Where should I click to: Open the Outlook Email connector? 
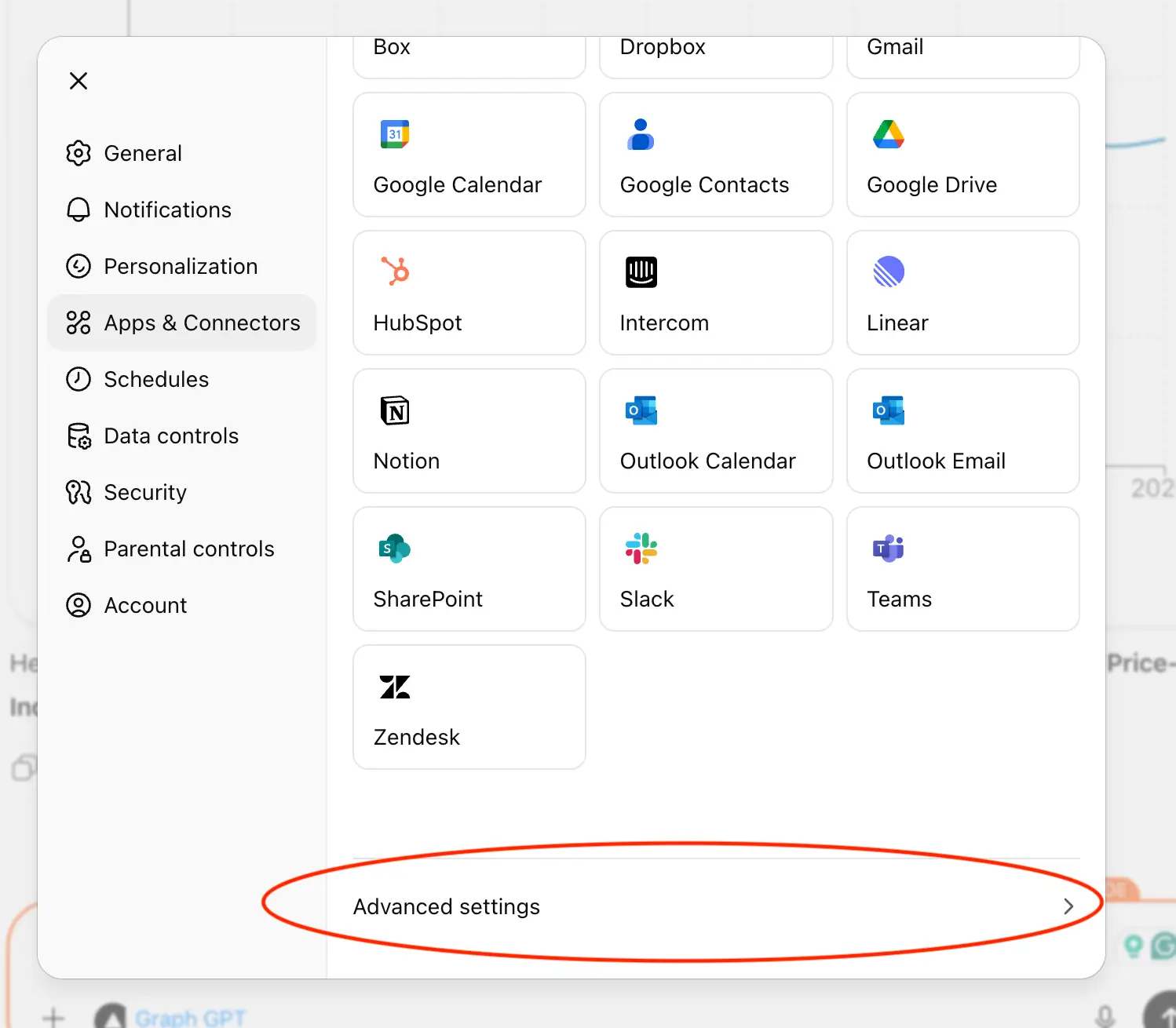click(x=962, y=431)
